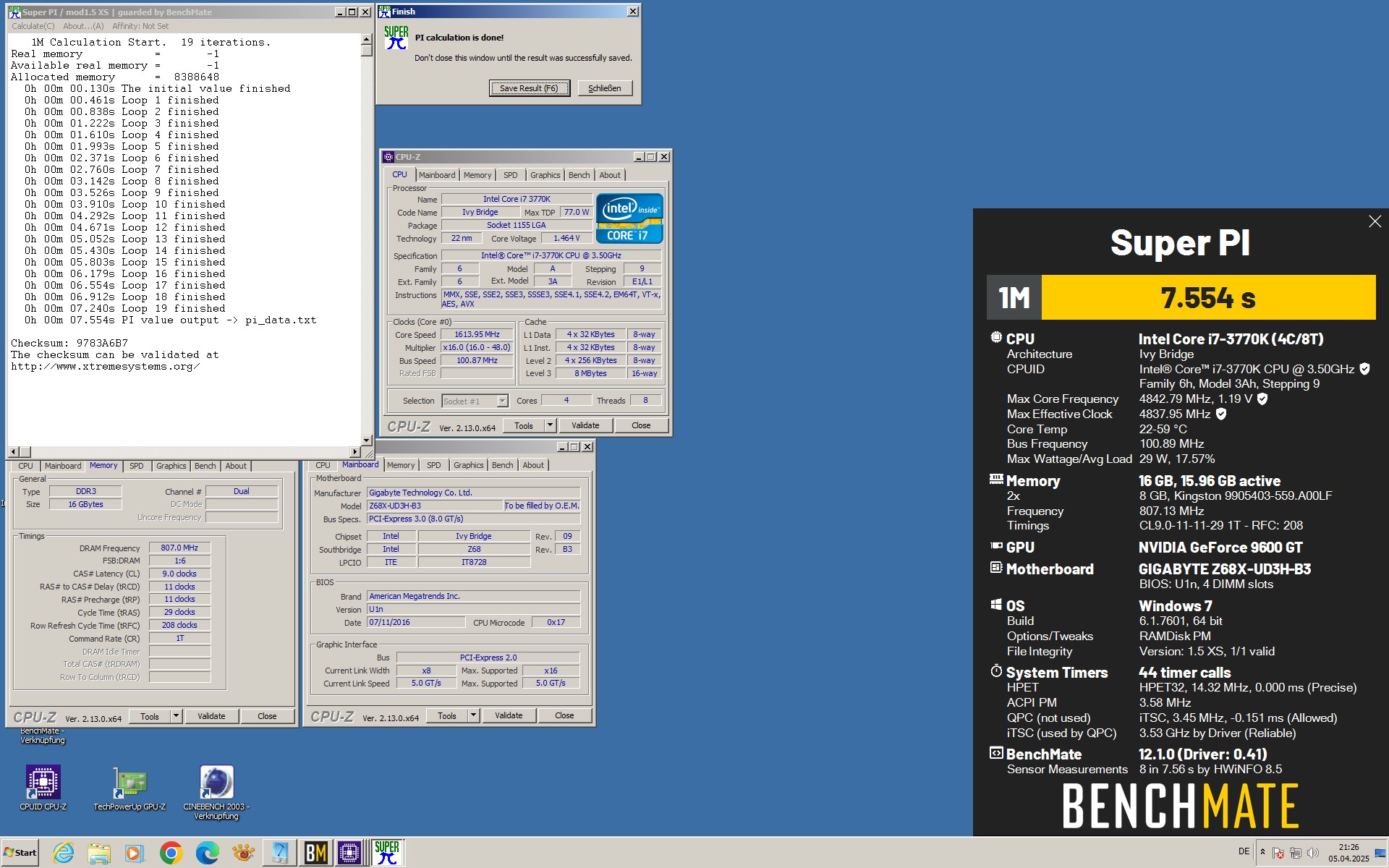Click the Show Desktop button at taskbar edge
This screenshot has height=868, width=1389.
point(1381,853)
